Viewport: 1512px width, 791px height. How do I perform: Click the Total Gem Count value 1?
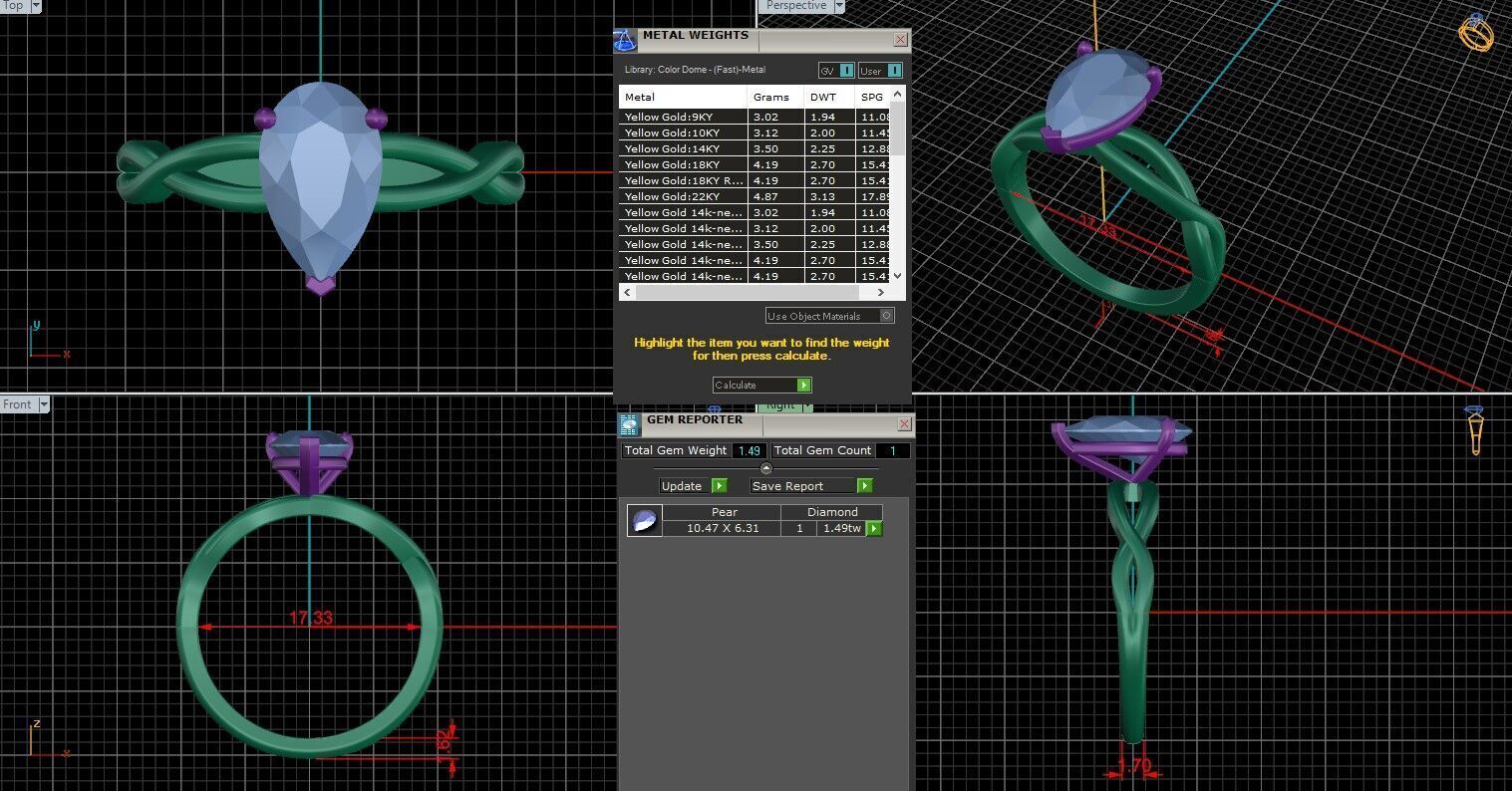(x=893, y=450)
